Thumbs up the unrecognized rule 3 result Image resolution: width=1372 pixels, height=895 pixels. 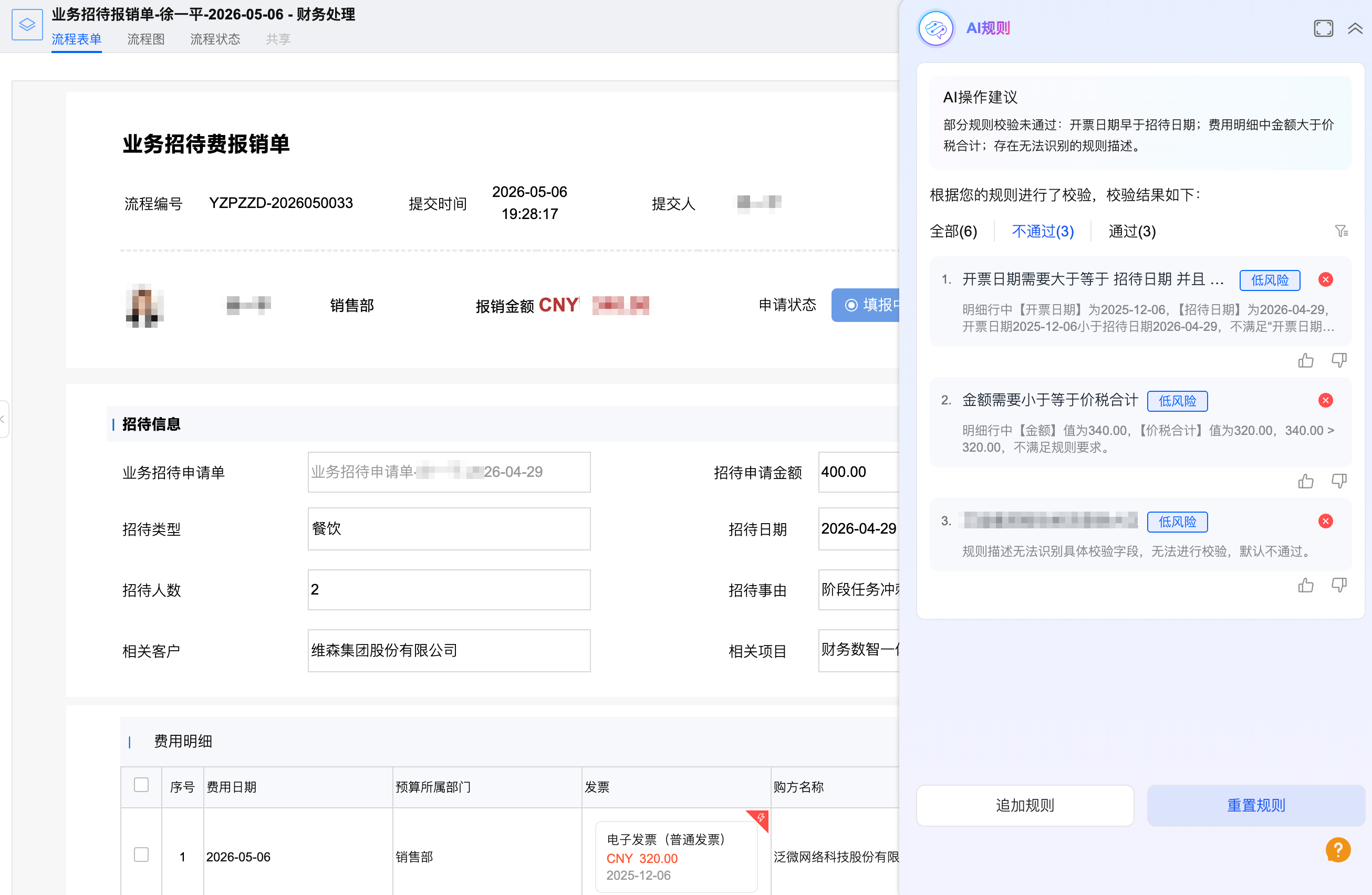[1306, 585]
